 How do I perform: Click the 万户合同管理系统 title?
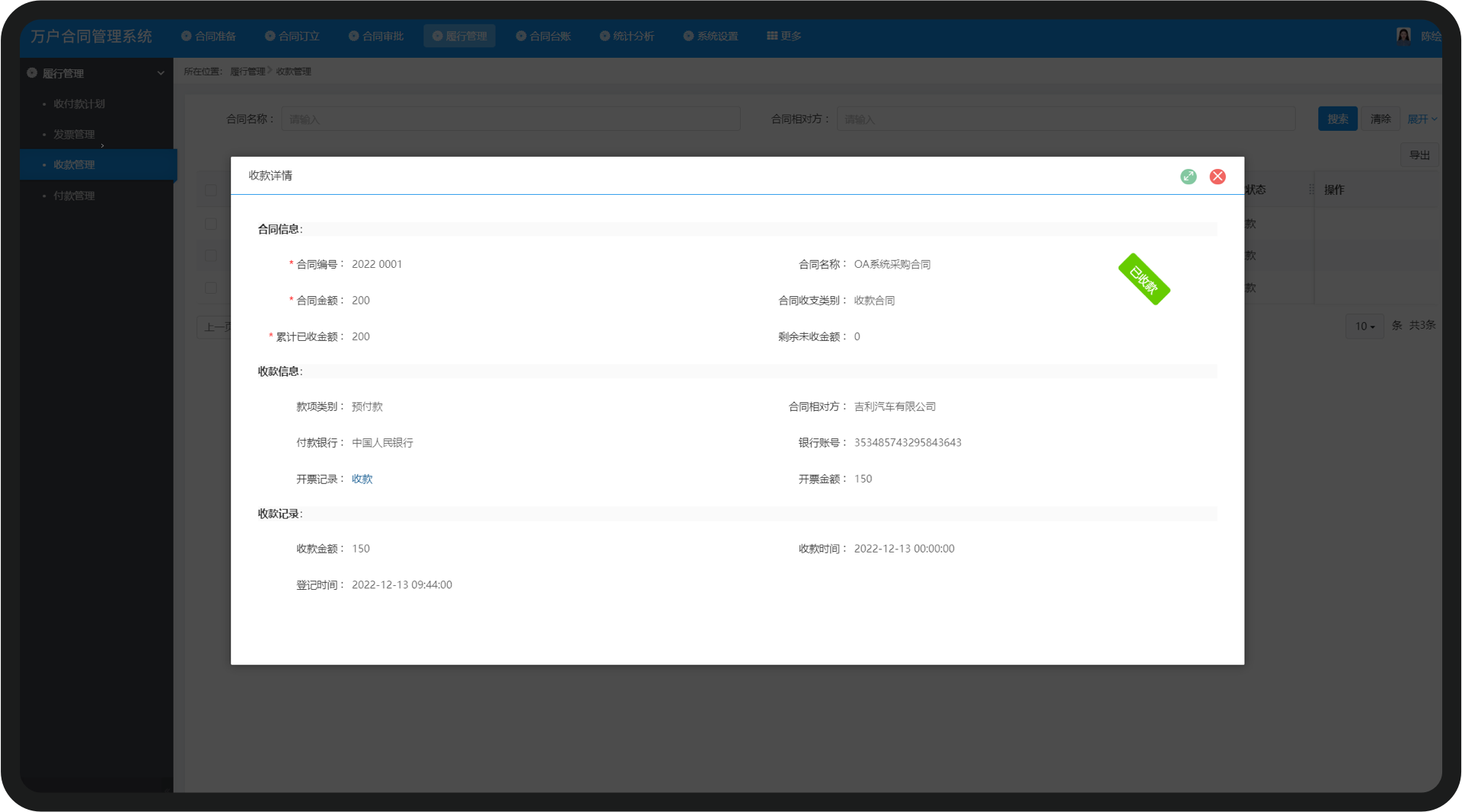pyautogui.click(x=91, y=36)
